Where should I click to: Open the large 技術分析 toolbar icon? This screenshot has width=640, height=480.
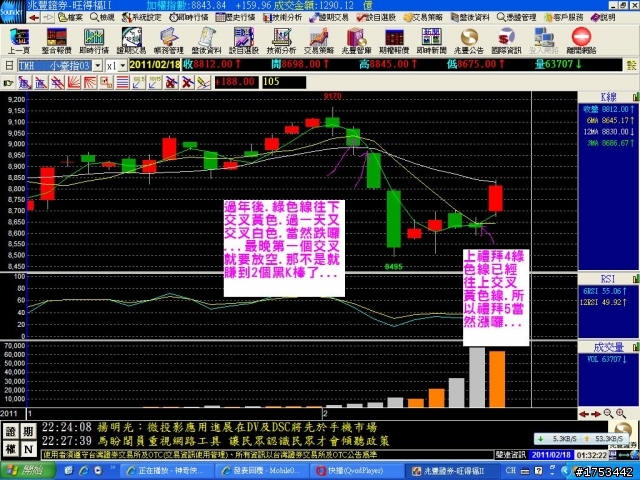click(x=281, y=41)
